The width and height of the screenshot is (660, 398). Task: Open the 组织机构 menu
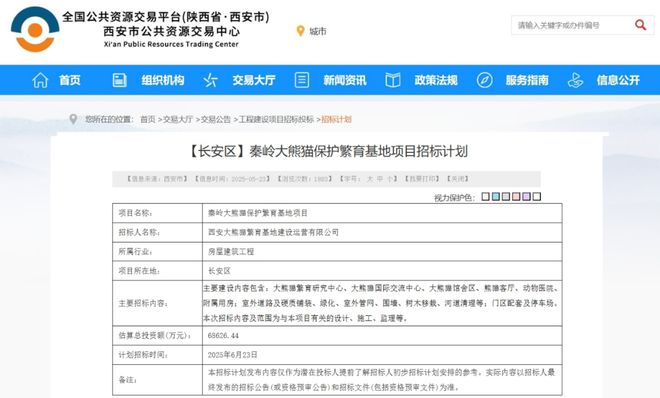pyautogui.click(x=162, y=80)
